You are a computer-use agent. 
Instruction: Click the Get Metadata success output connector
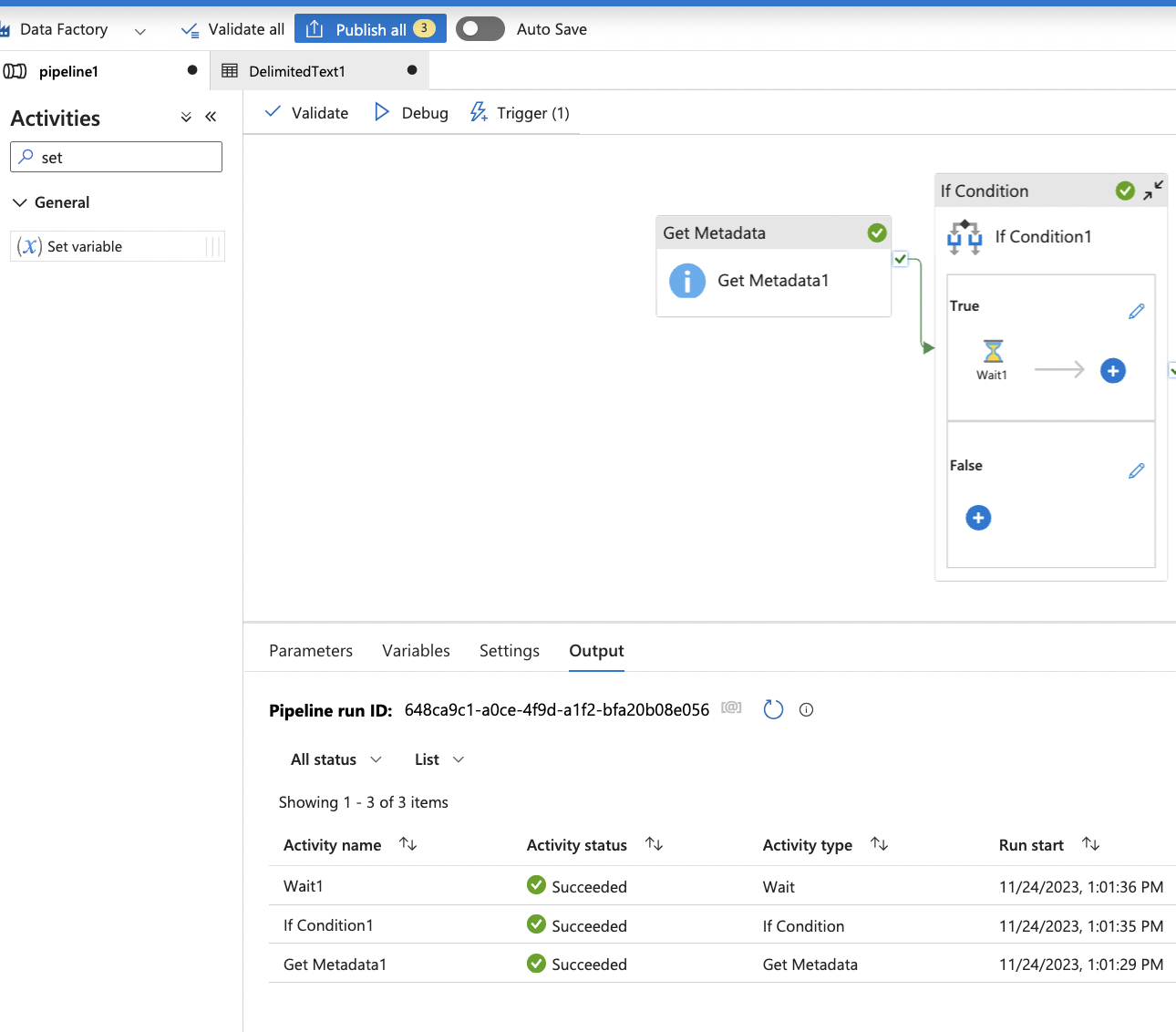900,259
